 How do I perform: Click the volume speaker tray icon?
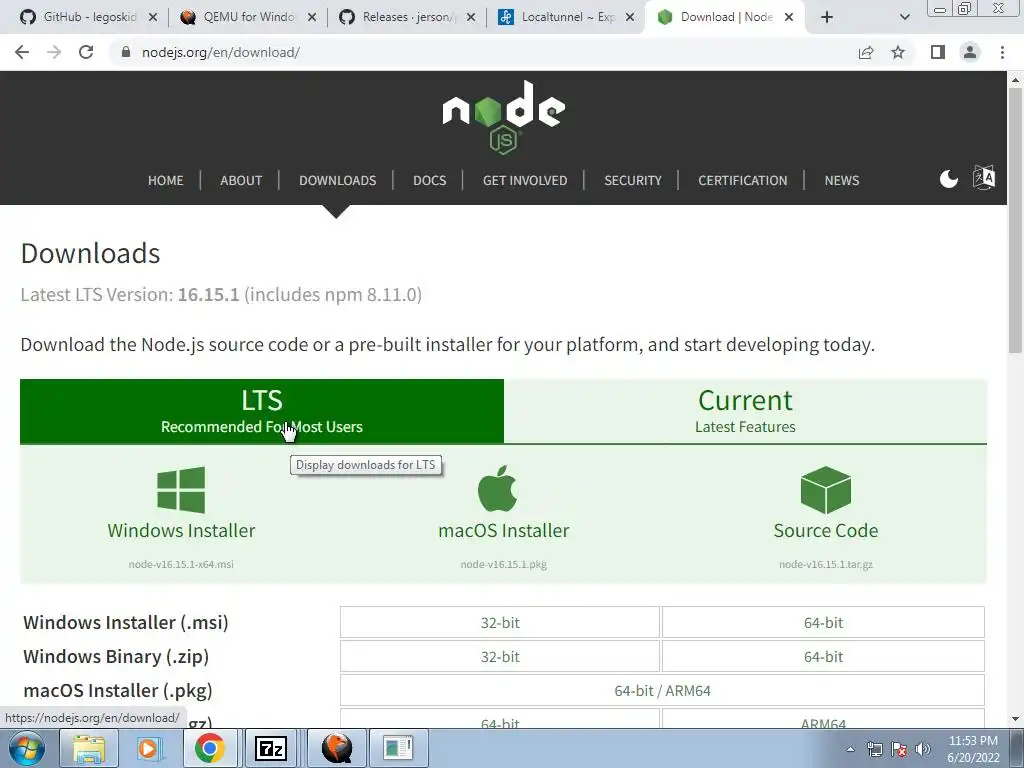(x=923, y=749)
